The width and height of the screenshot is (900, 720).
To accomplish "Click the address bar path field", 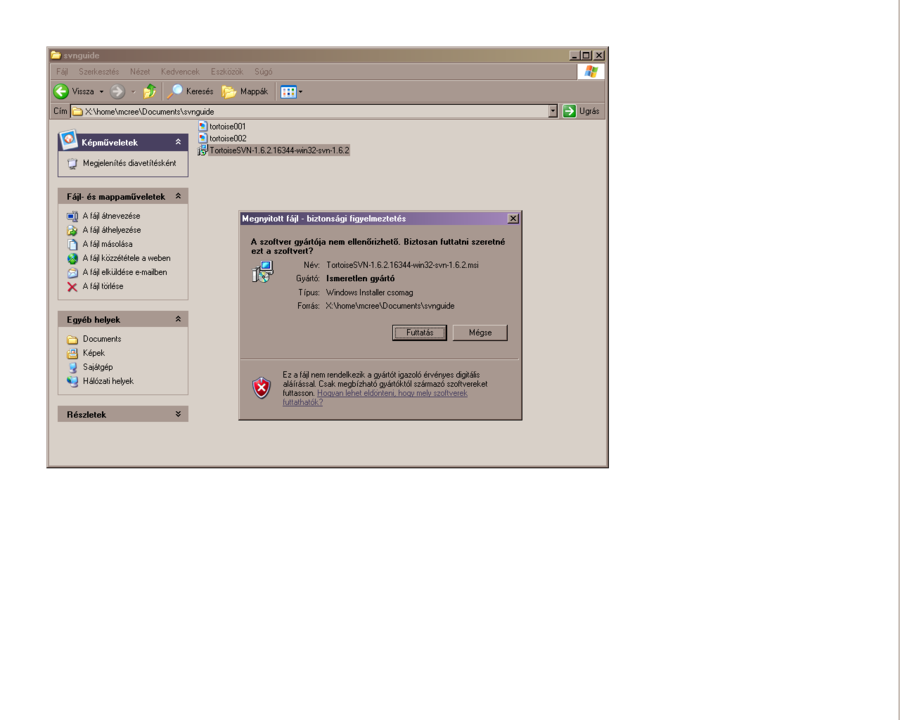I will [309, 111].
